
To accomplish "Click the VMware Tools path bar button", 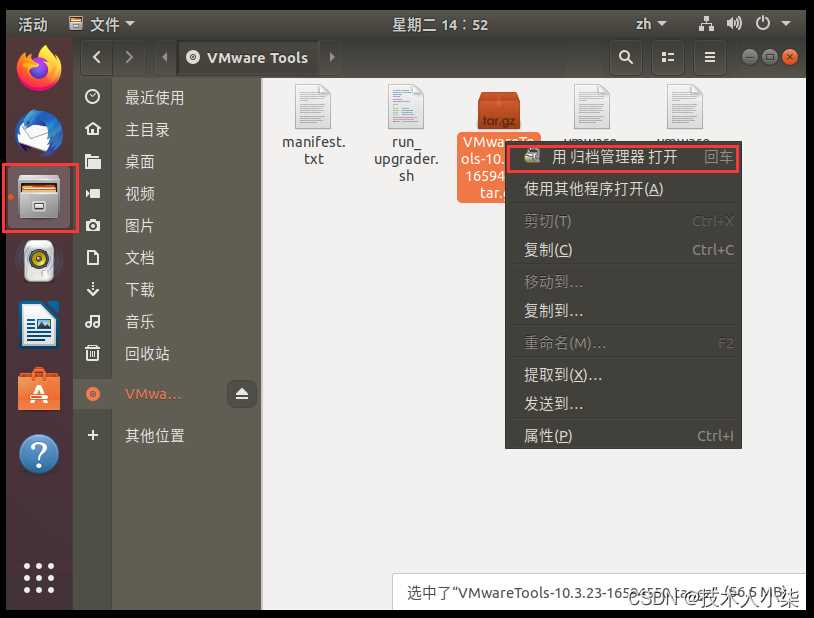I will (x=248, y=57).
